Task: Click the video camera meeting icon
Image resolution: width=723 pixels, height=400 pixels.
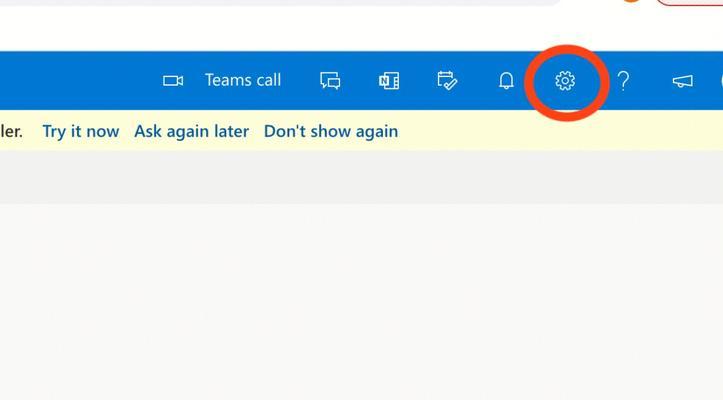Action: click(173, 81)
